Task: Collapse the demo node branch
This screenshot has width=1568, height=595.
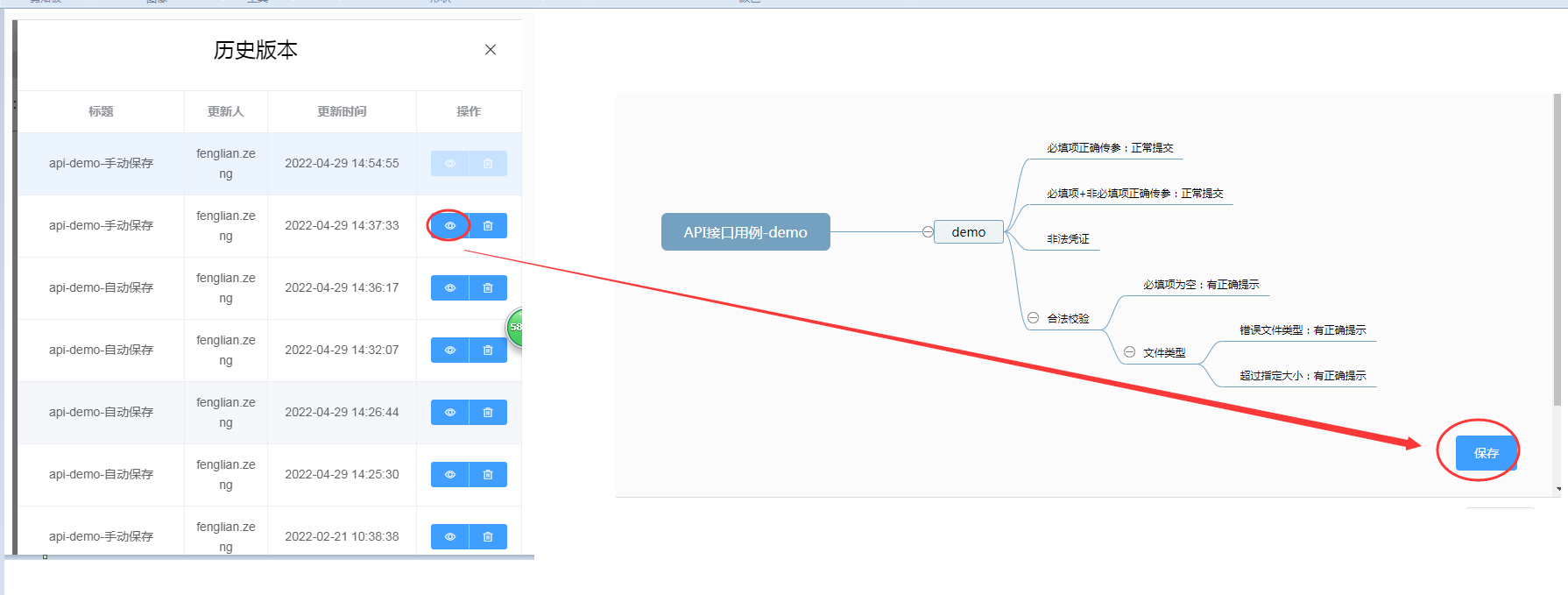Action: coord(927,232)
